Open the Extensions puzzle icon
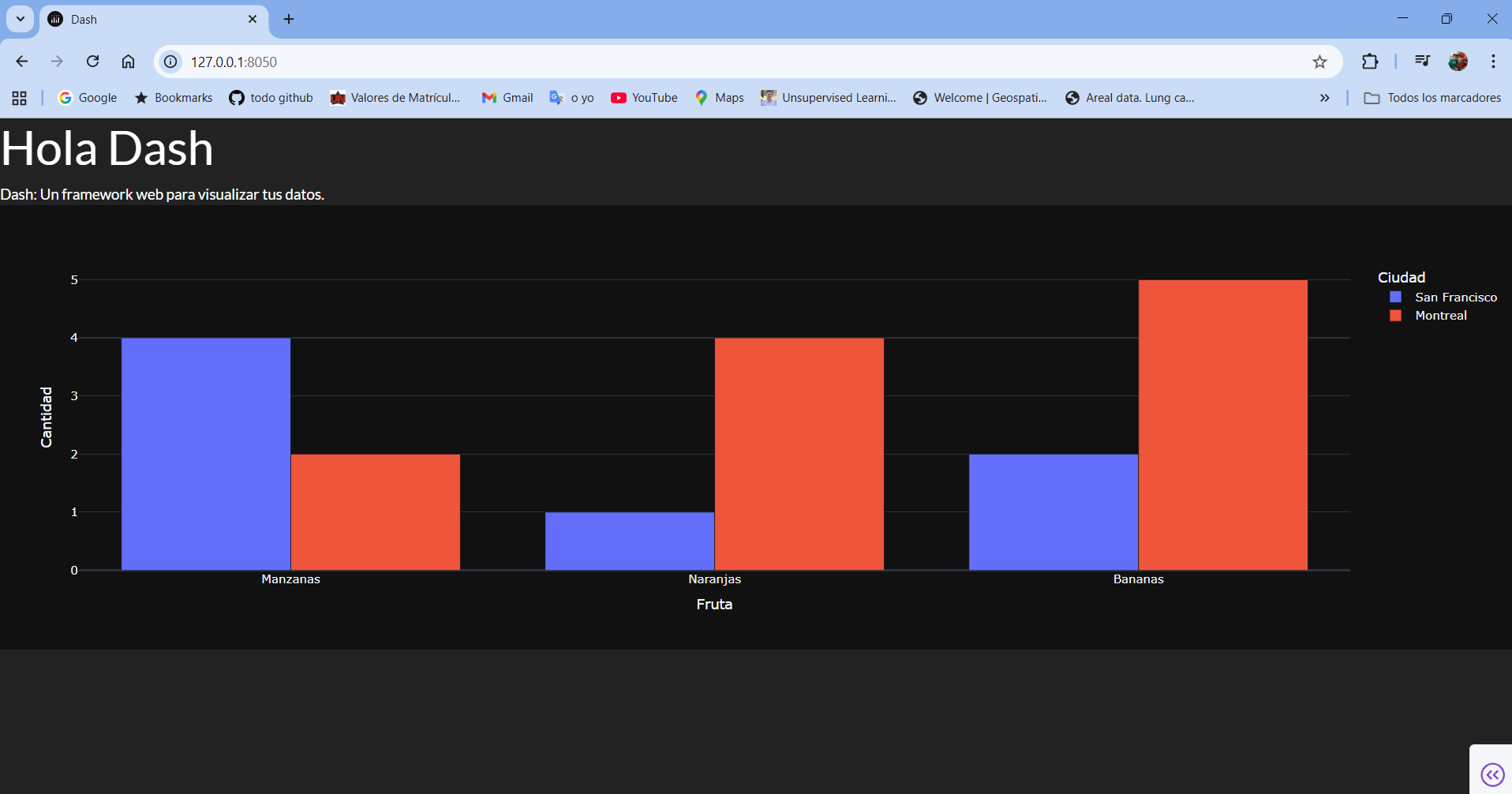This screenshot has height=794, width=1512. coord(1370,62)
